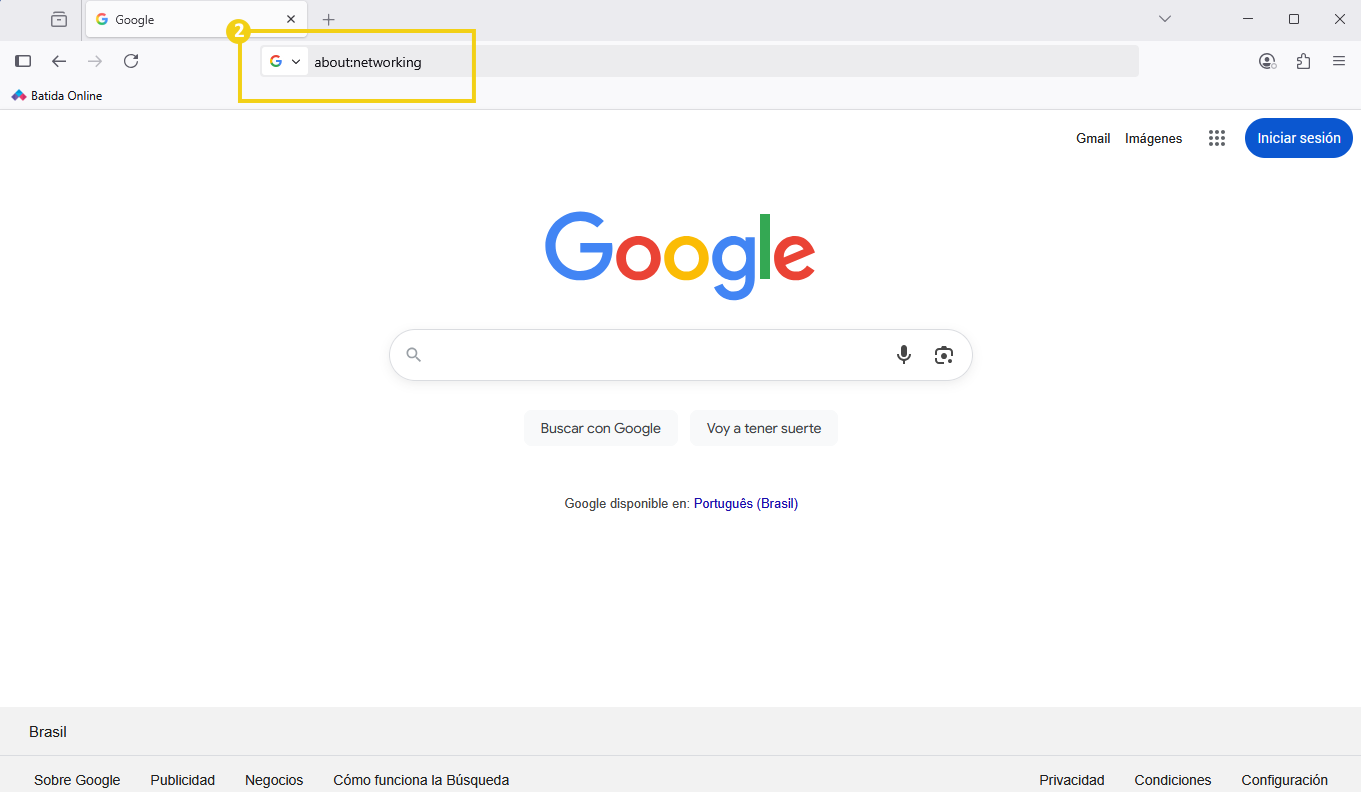Image resolution: width=1361 pixels, height=792 pixels.
Task: Open the Gmail link
Action: click(1093, 138)
